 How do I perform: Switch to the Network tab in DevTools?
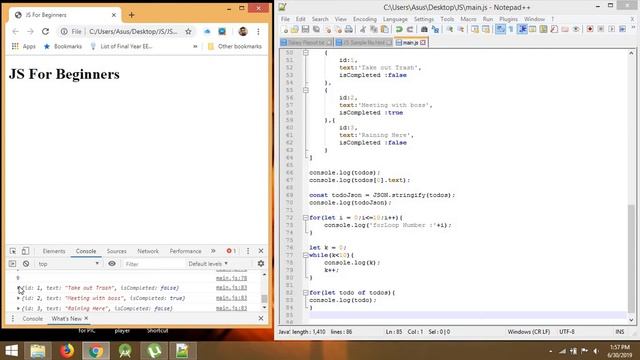[148, 251]
